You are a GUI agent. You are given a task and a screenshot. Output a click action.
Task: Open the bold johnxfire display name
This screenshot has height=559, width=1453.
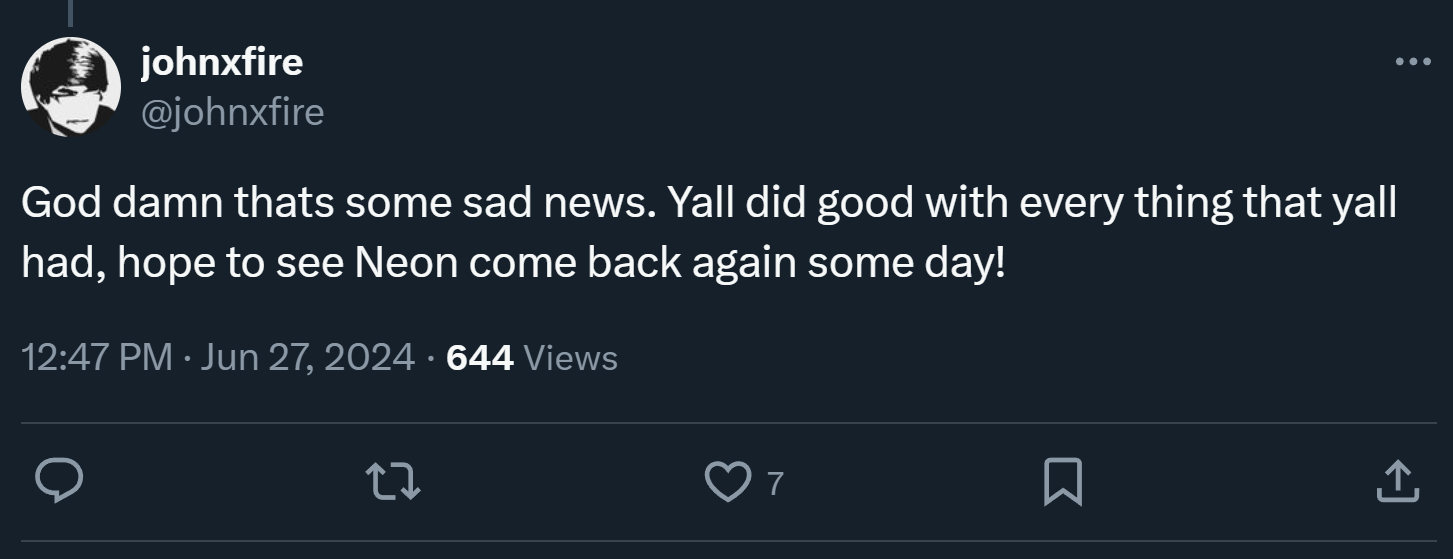[222, 63]
